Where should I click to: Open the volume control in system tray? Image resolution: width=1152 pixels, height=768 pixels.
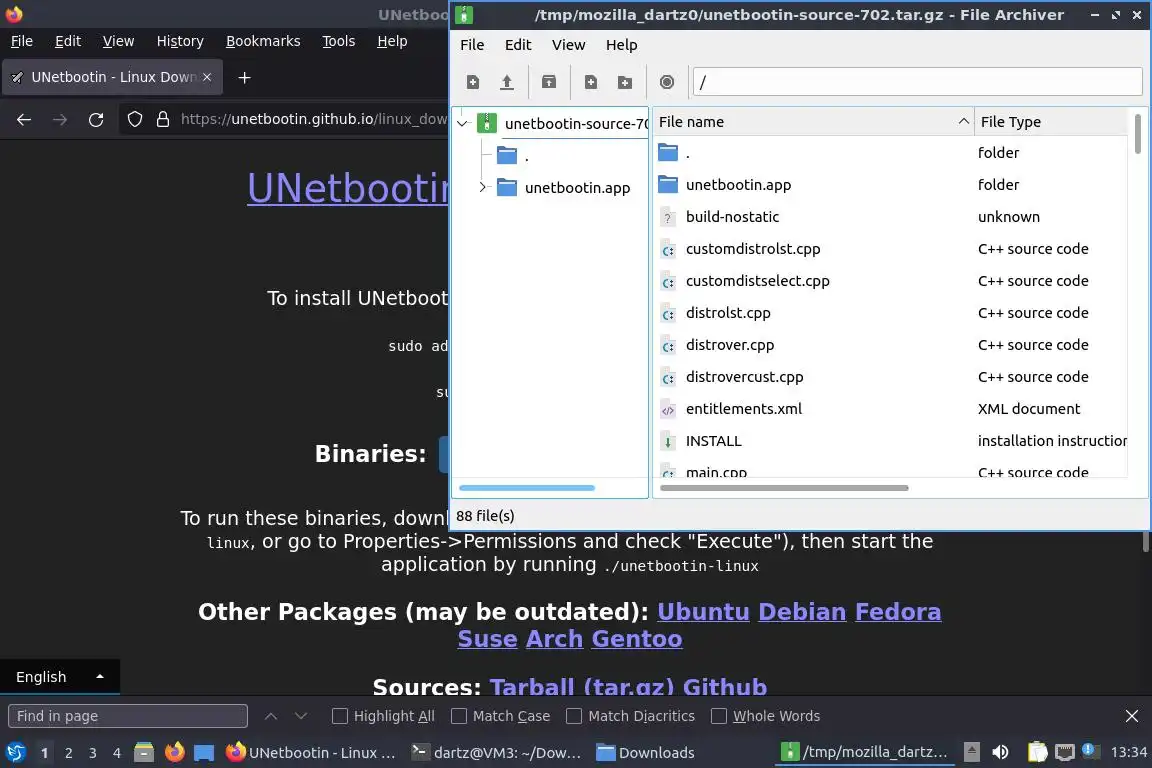click(x=1000, y=753)
